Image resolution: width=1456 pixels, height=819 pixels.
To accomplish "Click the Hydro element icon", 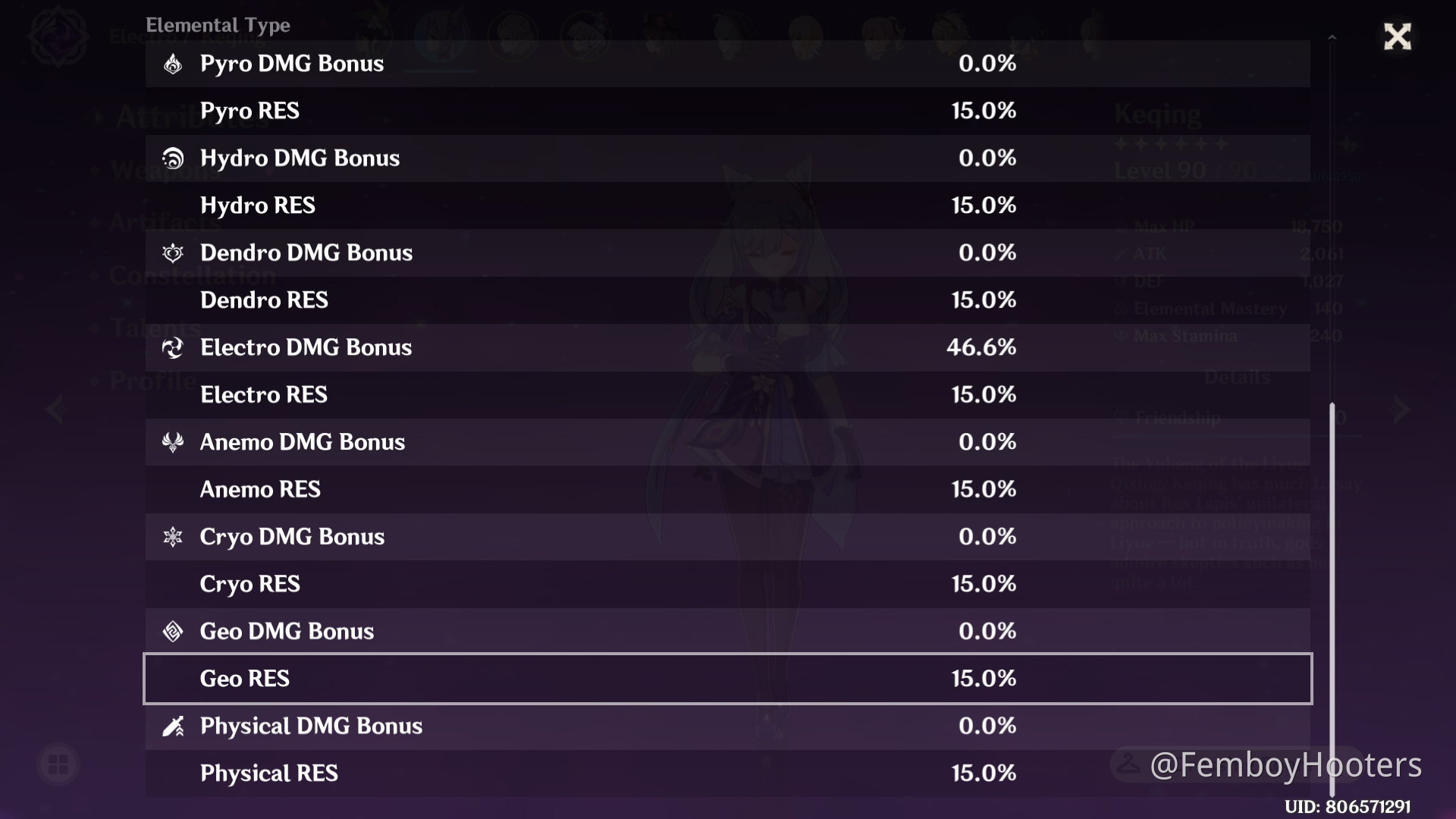I will point(173,158).
